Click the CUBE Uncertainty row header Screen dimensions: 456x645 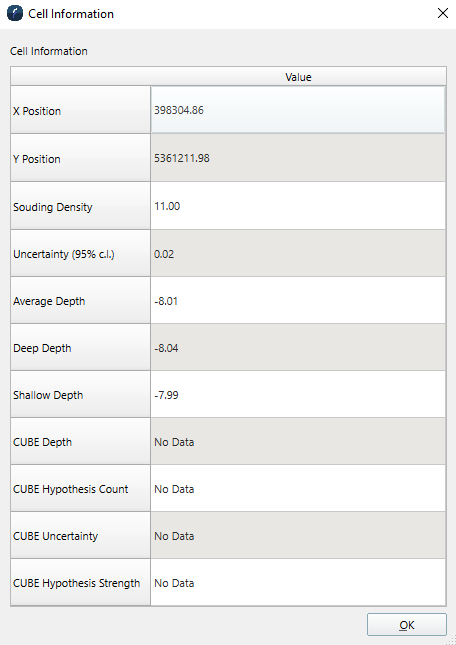click(x=81, y=535)
